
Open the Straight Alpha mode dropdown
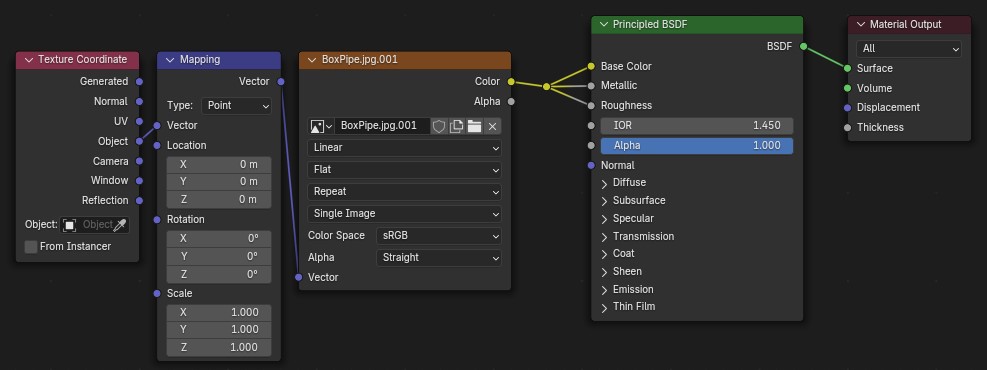coord(438,257)
